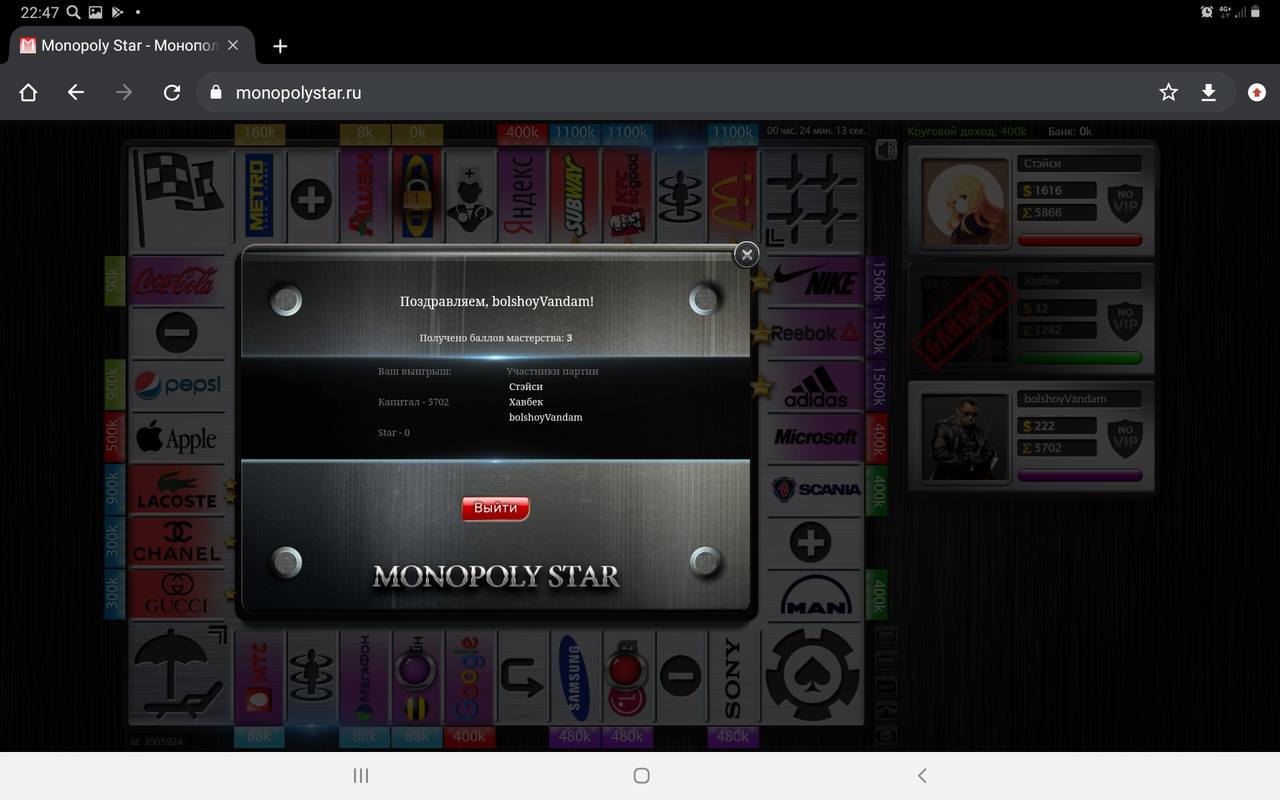The image size is (1280, 800).
Task: Click the NO VIP shield on bolshoyVandam's card
Action: [x=1125, y=437]
